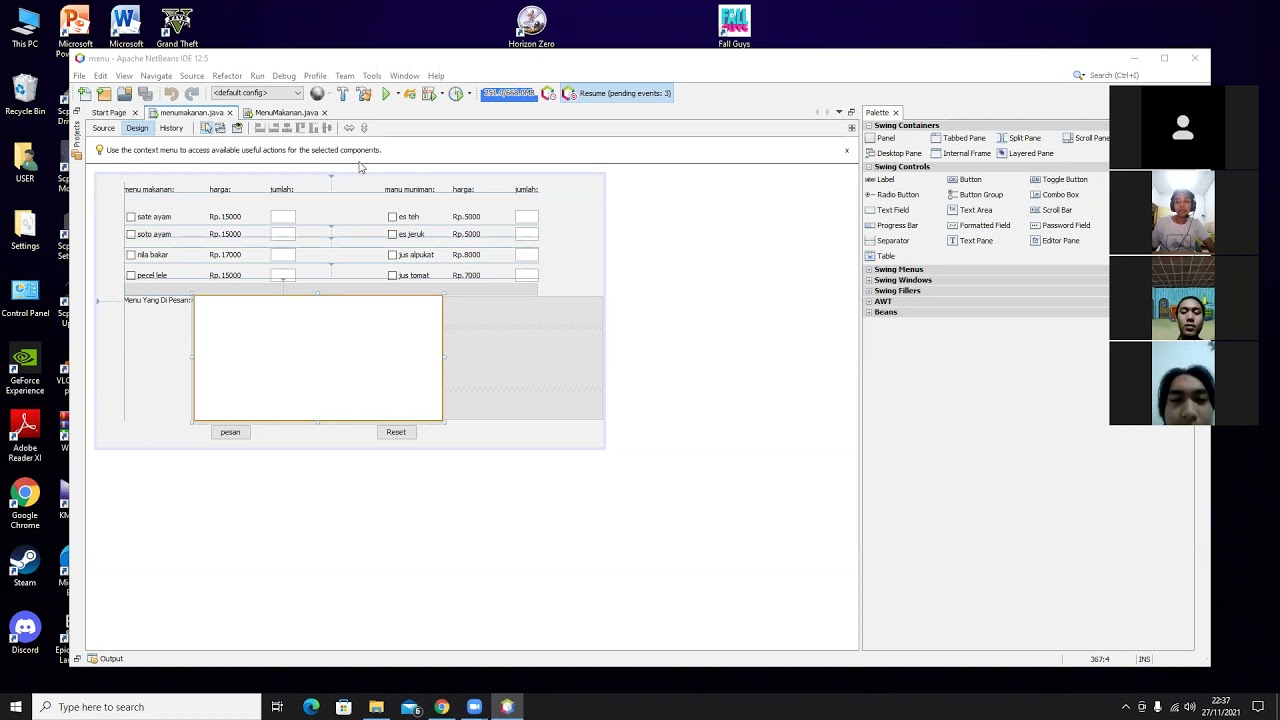Collapse the Swing Containers palette section
The image size is (1280, 720).
(x=869, y=126)
